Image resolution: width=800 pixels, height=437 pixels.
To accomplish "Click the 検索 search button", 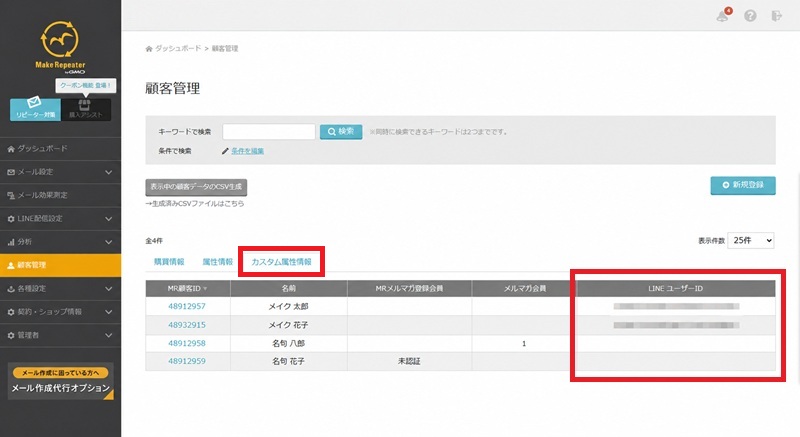I will click(x=341, y=132).
